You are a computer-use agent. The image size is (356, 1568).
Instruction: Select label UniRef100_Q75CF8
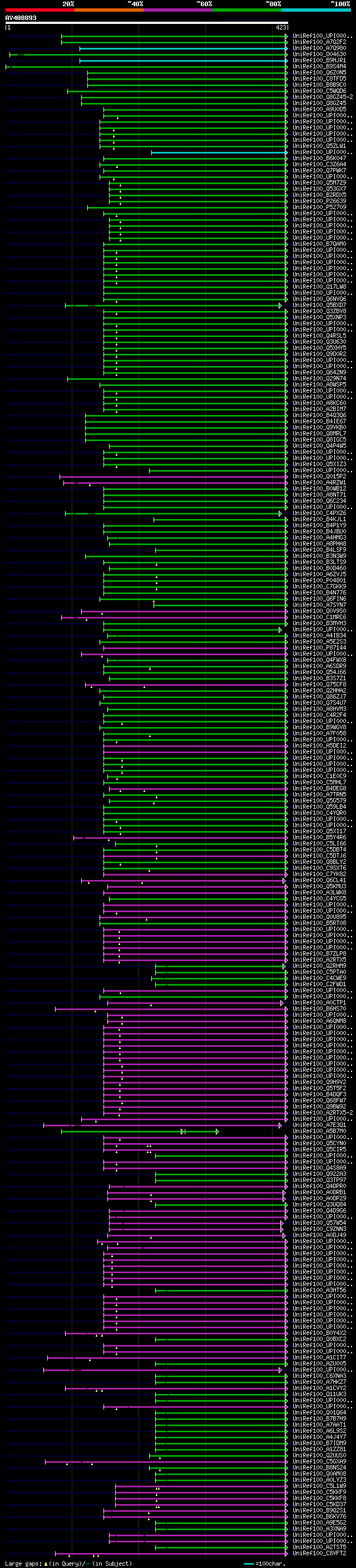point(319,685)
